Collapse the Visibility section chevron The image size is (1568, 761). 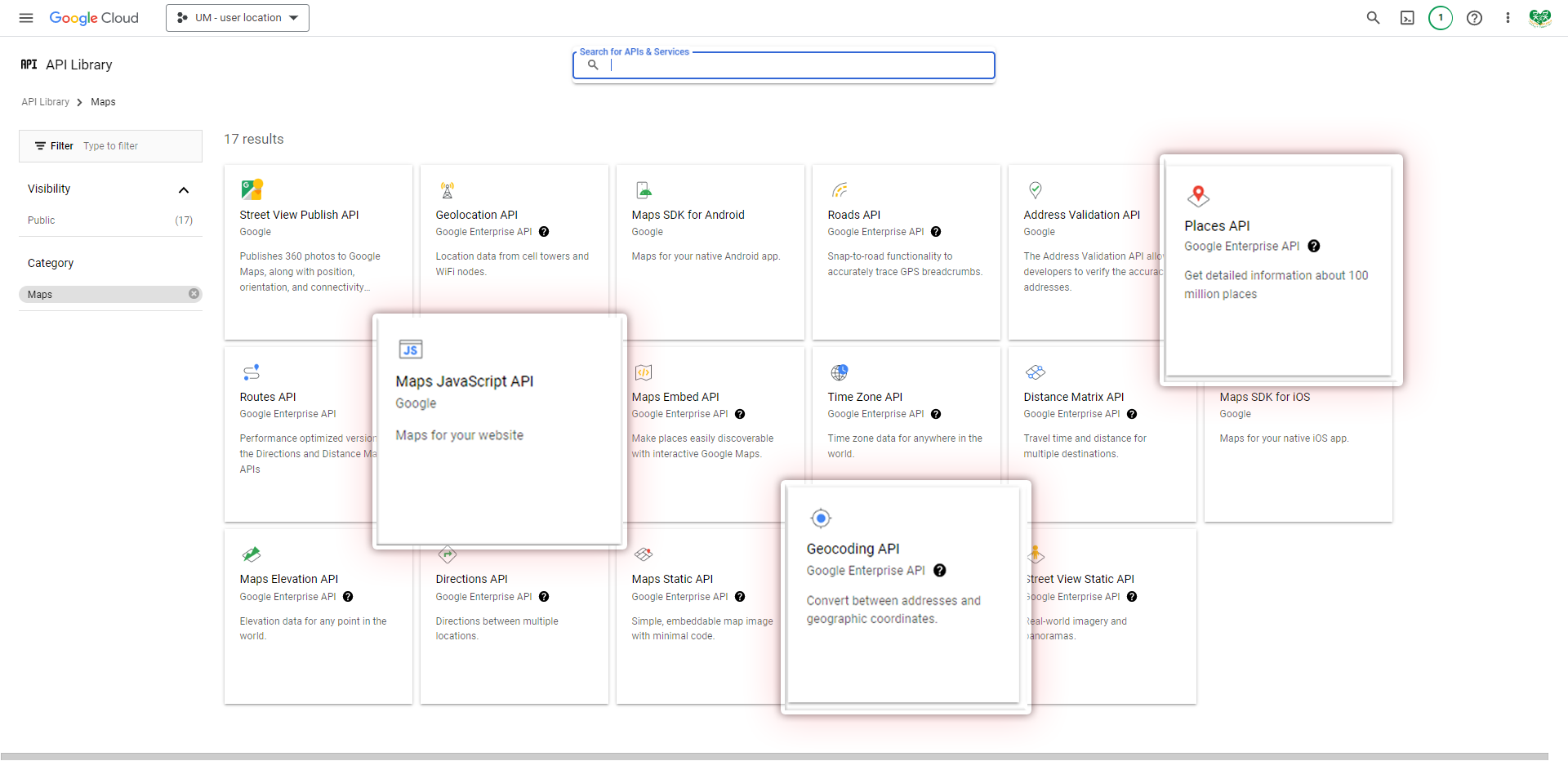tap(184, 189)
